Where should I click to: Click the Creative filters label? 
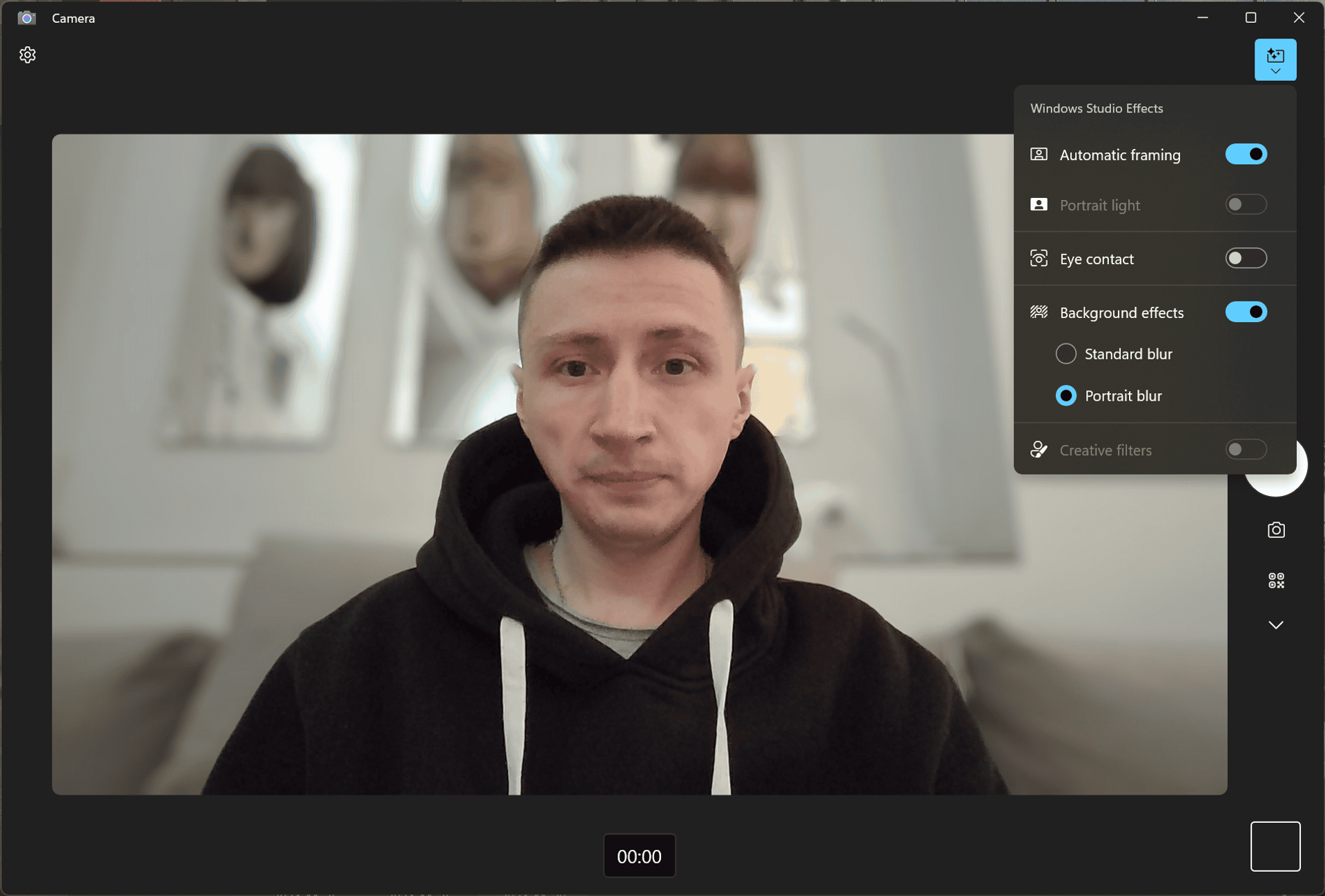(1105, 450)
